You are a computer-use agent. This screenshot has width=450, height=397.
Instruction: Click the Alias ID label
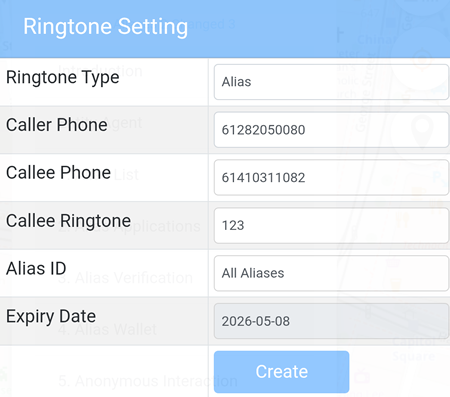[x=36, y=268]
